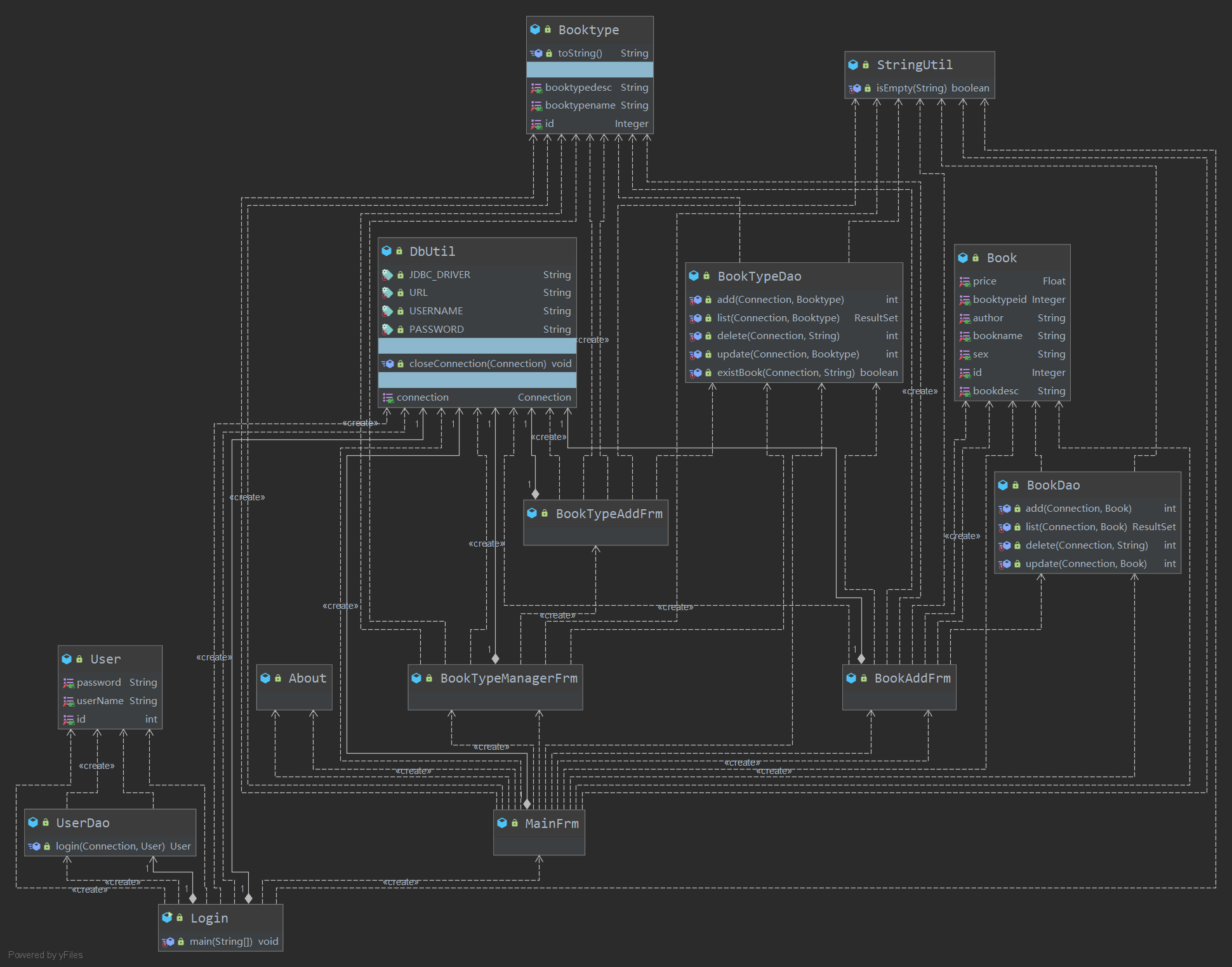Select the BookAddFrm class node
The image size is (1232, 967).
(x=899, y=687)
